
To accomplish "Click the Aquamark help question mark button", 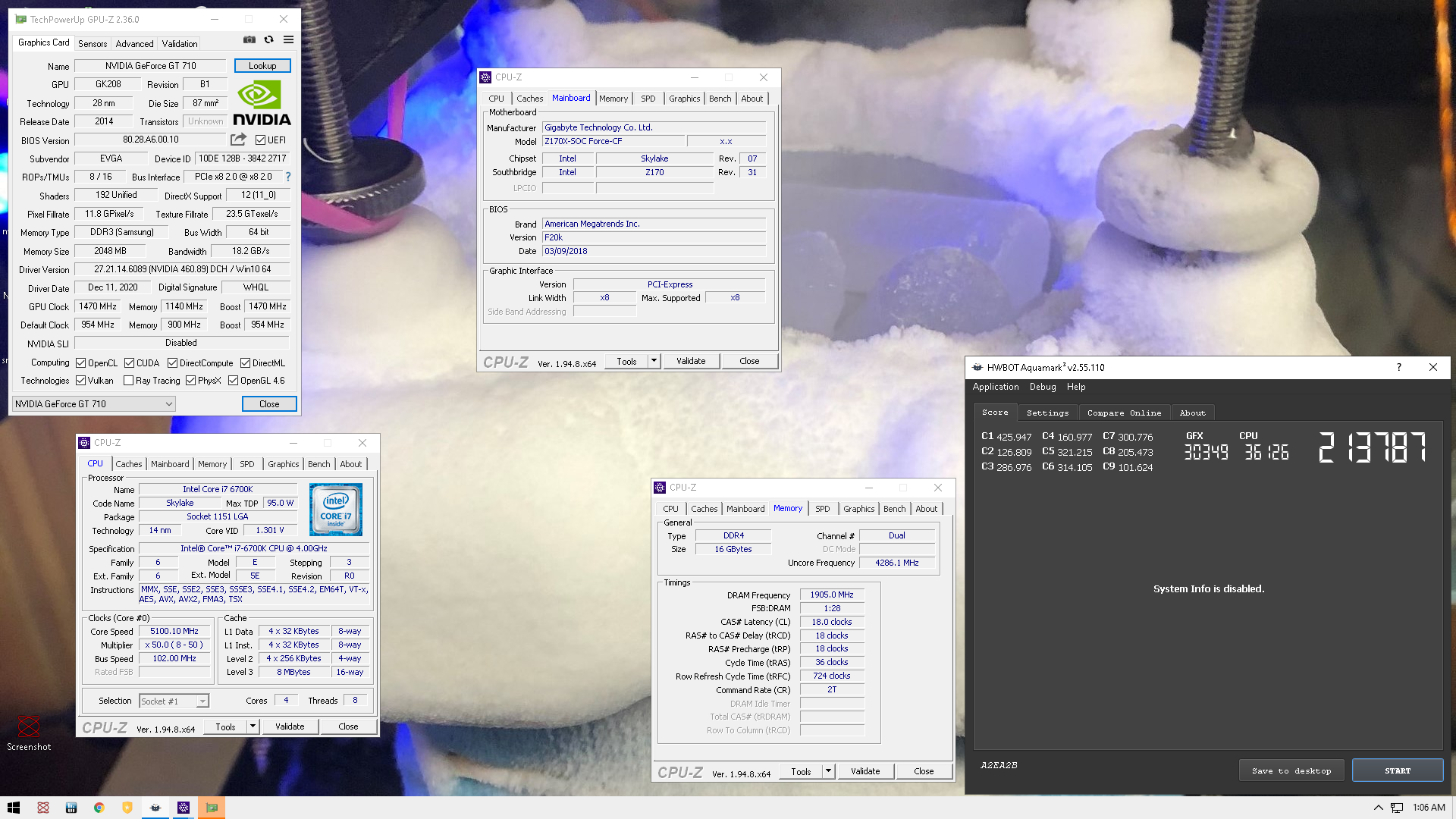I will 1398,367.
